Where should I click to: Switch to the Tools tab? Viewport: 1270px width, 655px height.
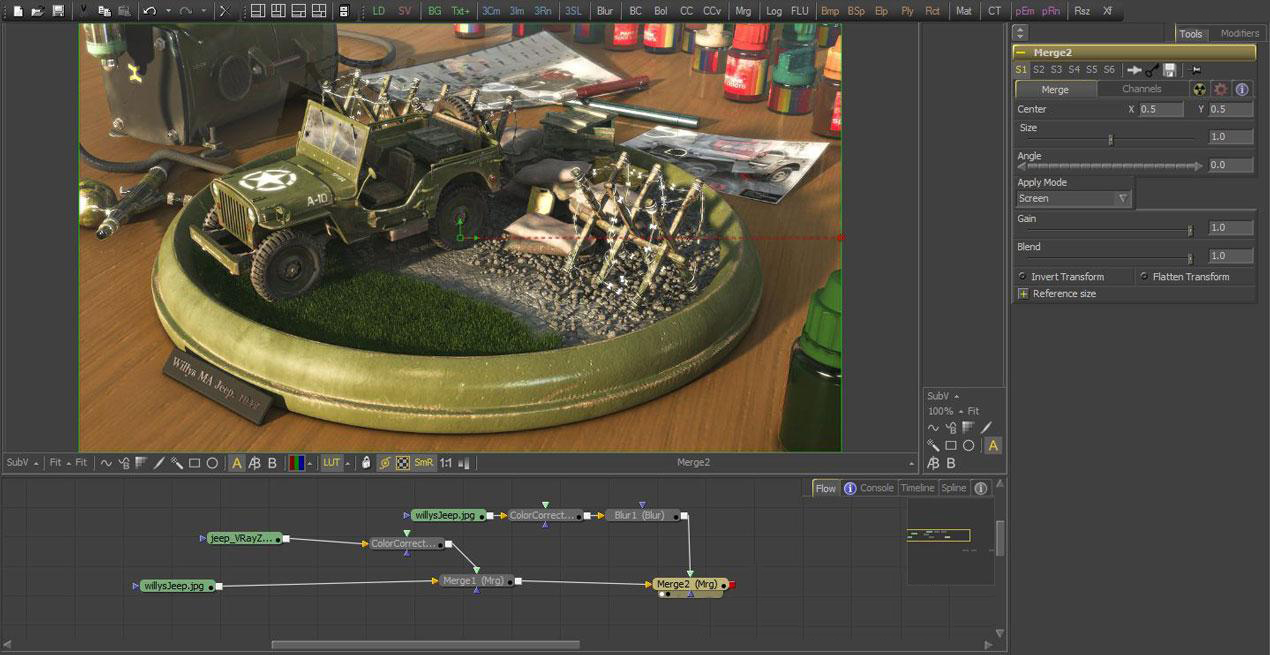click(x=1190, y=33)
